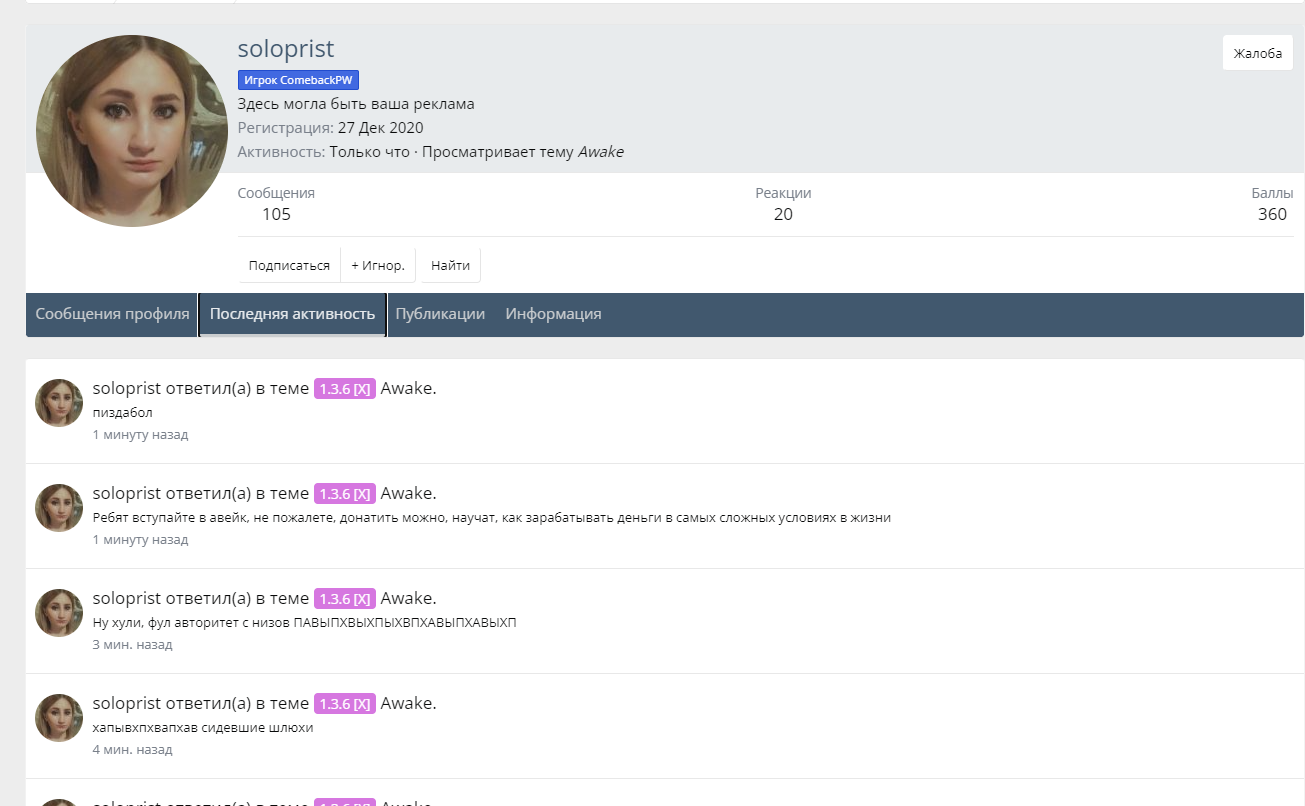Open the Найти dropdown
This screenshot has width=1305, height=806.
[451, 266]
